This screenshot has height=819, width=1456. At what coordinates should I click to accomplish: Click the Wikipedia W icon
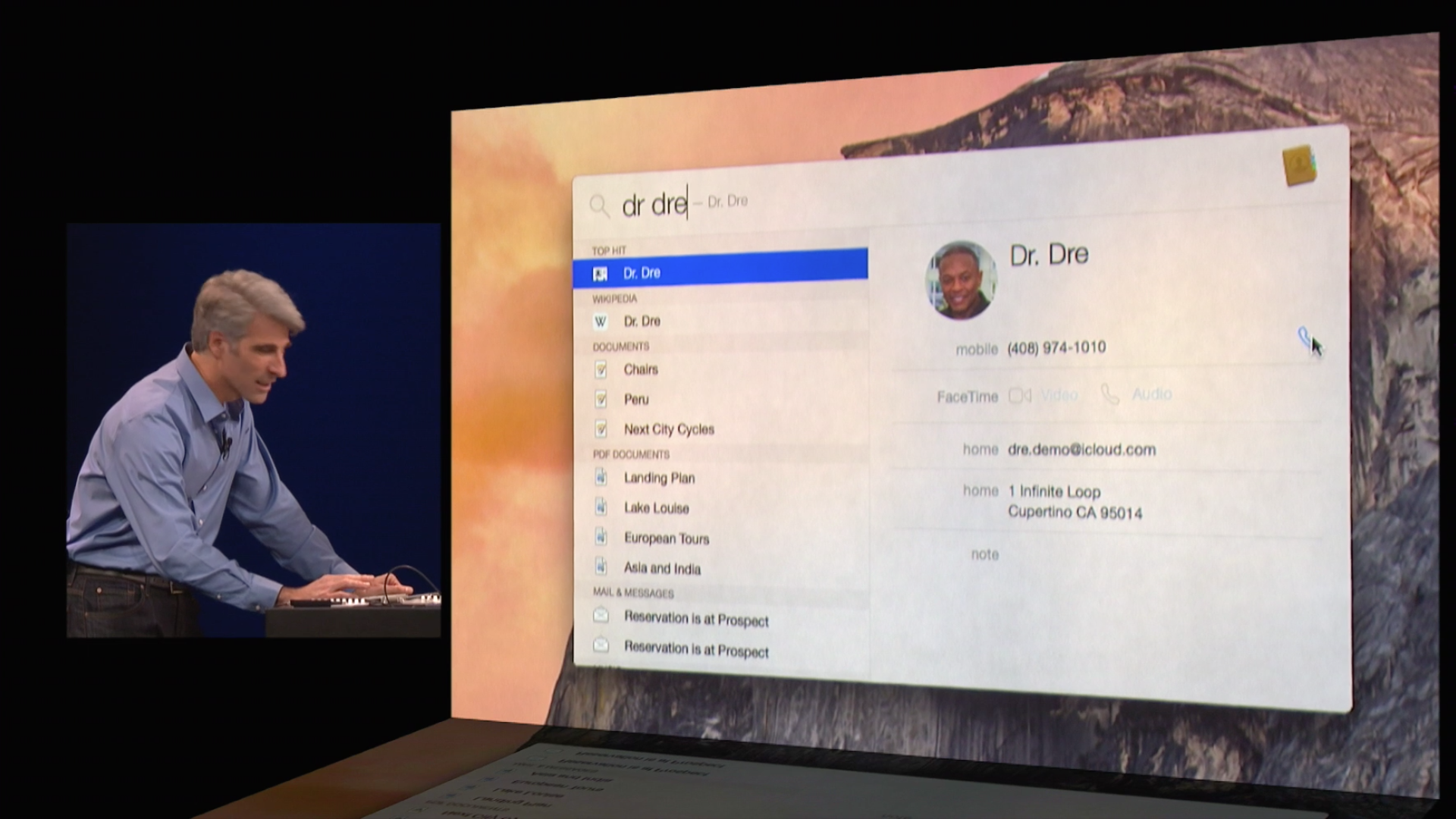pos(601,322)
